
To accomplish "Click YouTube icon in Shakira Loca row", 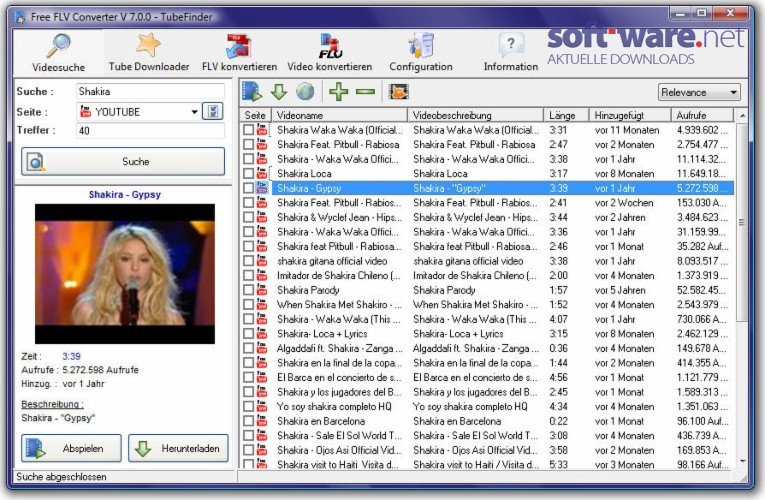I will coord(262,174).
